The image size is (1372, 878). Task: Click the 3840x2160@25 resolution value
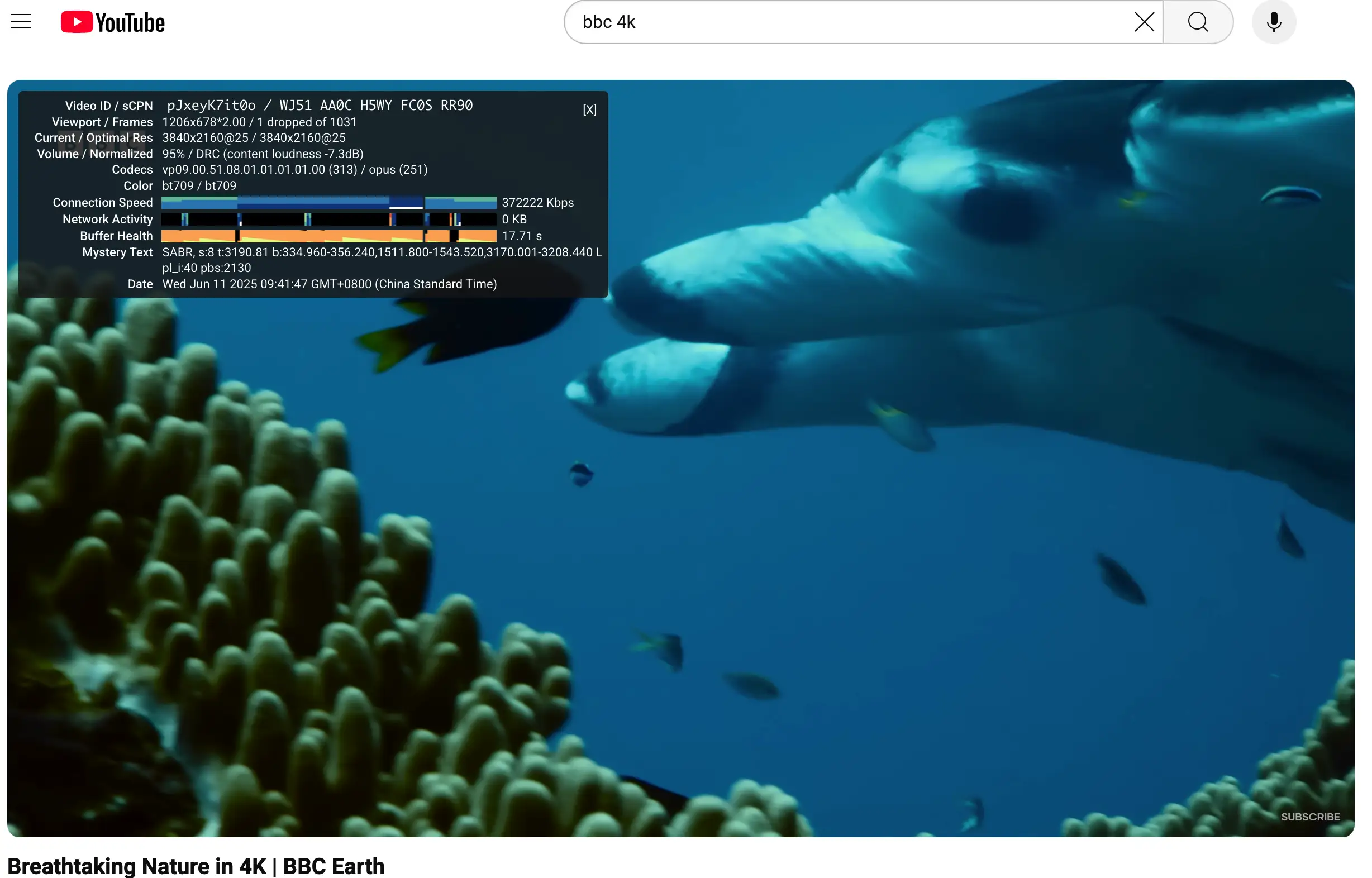click(x=205, y=138)
